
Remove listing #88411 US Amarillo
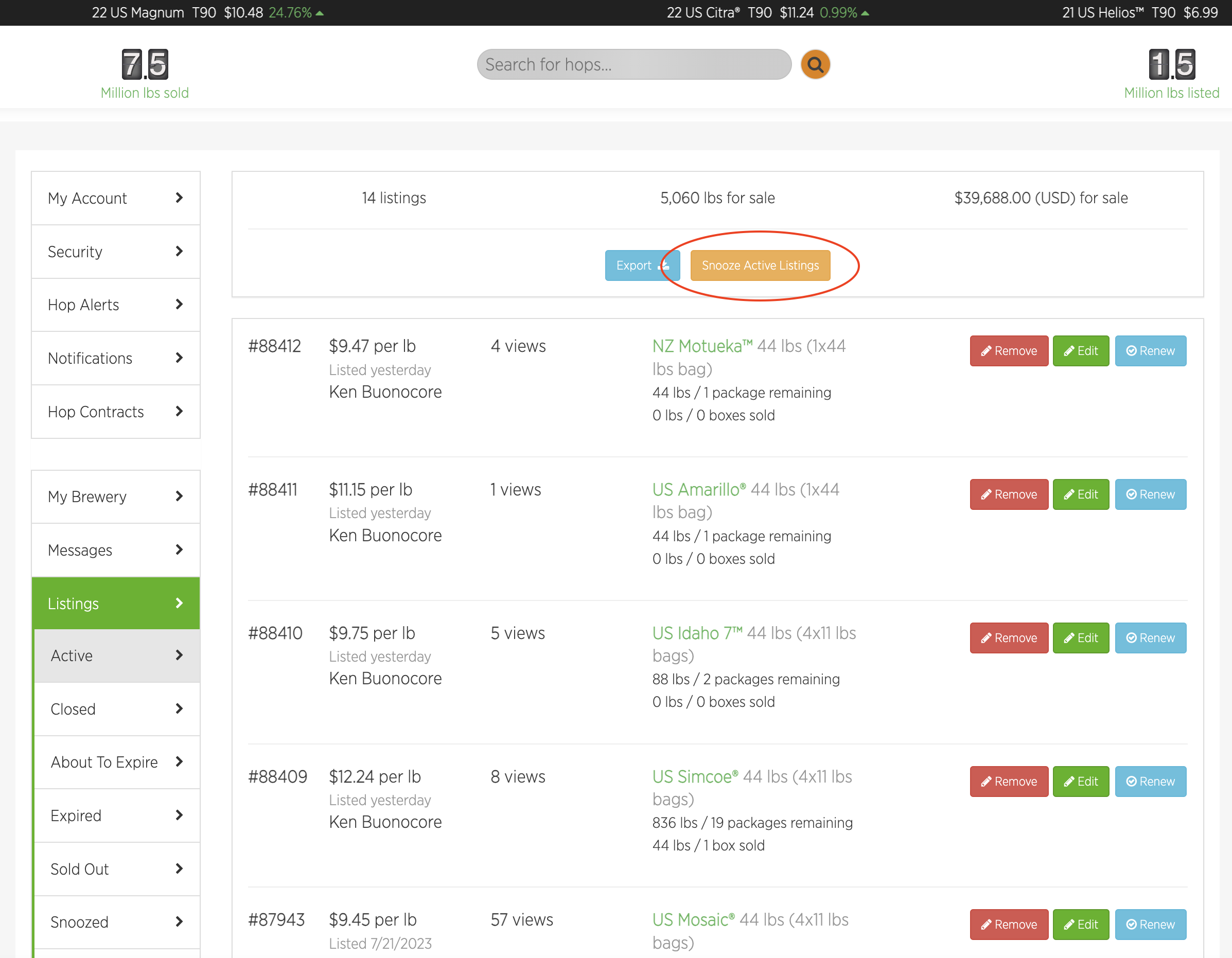pos(1009,494)
